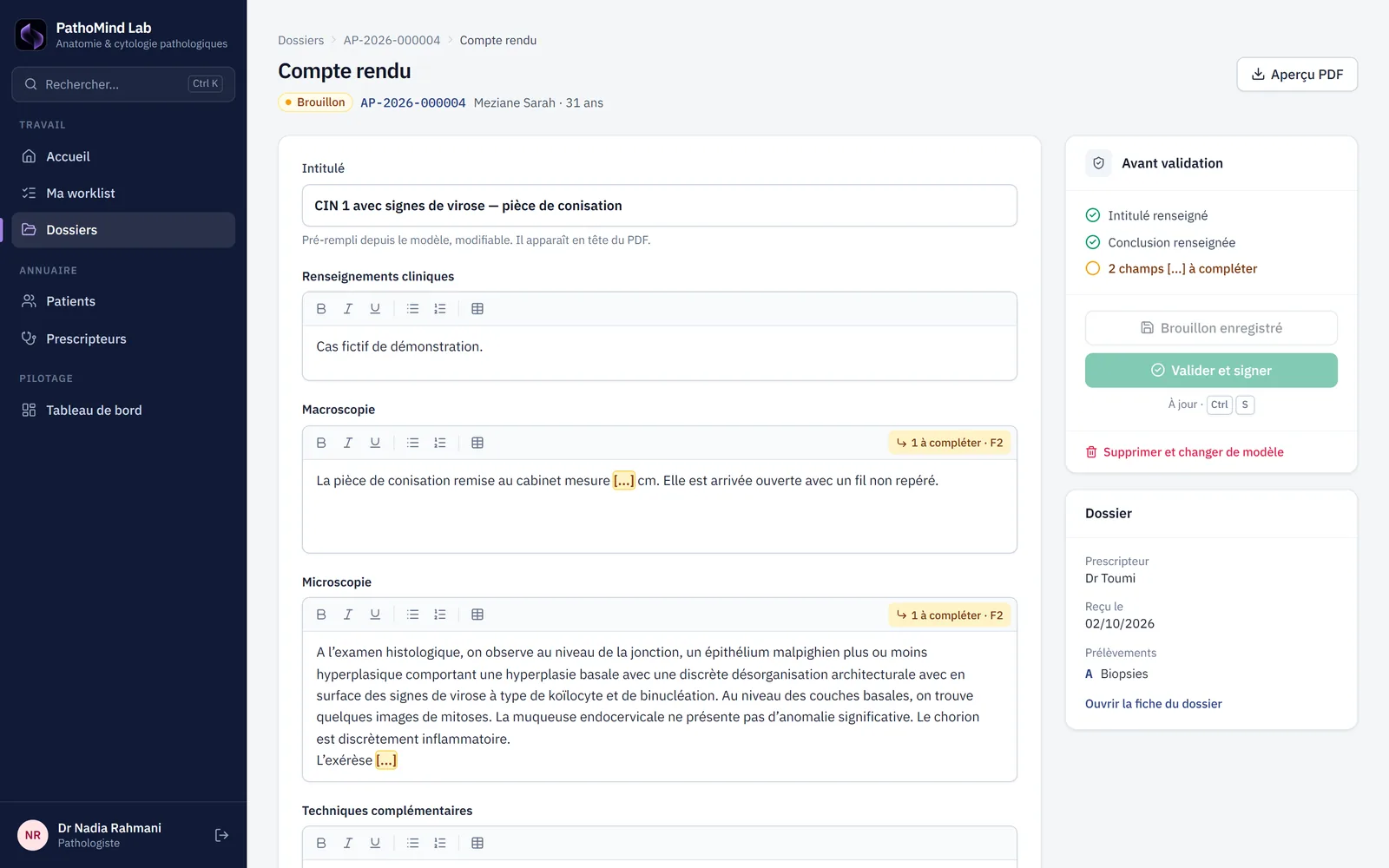Screen dimensions: 1389x868
Task: Click '2 champs [...] à compléter' checklist item
Action: 1172,269
